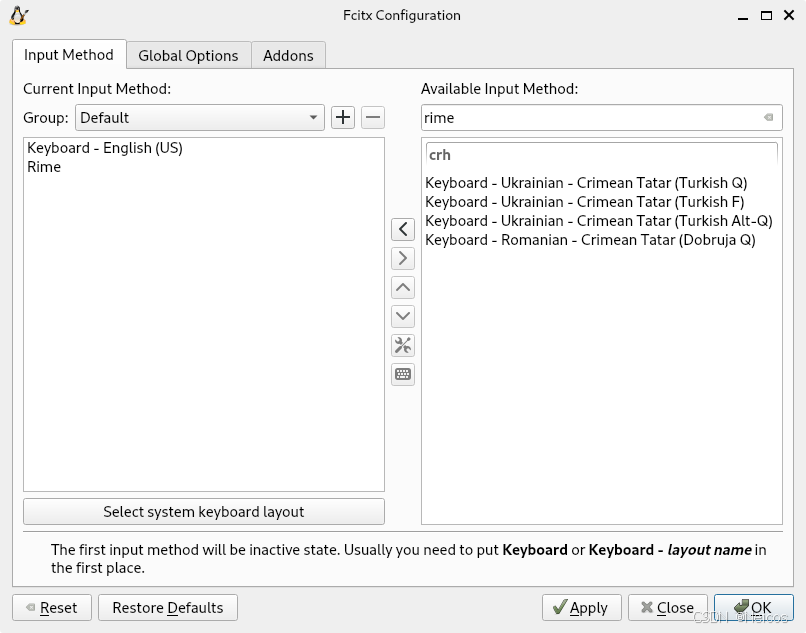Close window with title bar X
Screen dimensions: 806x633
[789, 15]
